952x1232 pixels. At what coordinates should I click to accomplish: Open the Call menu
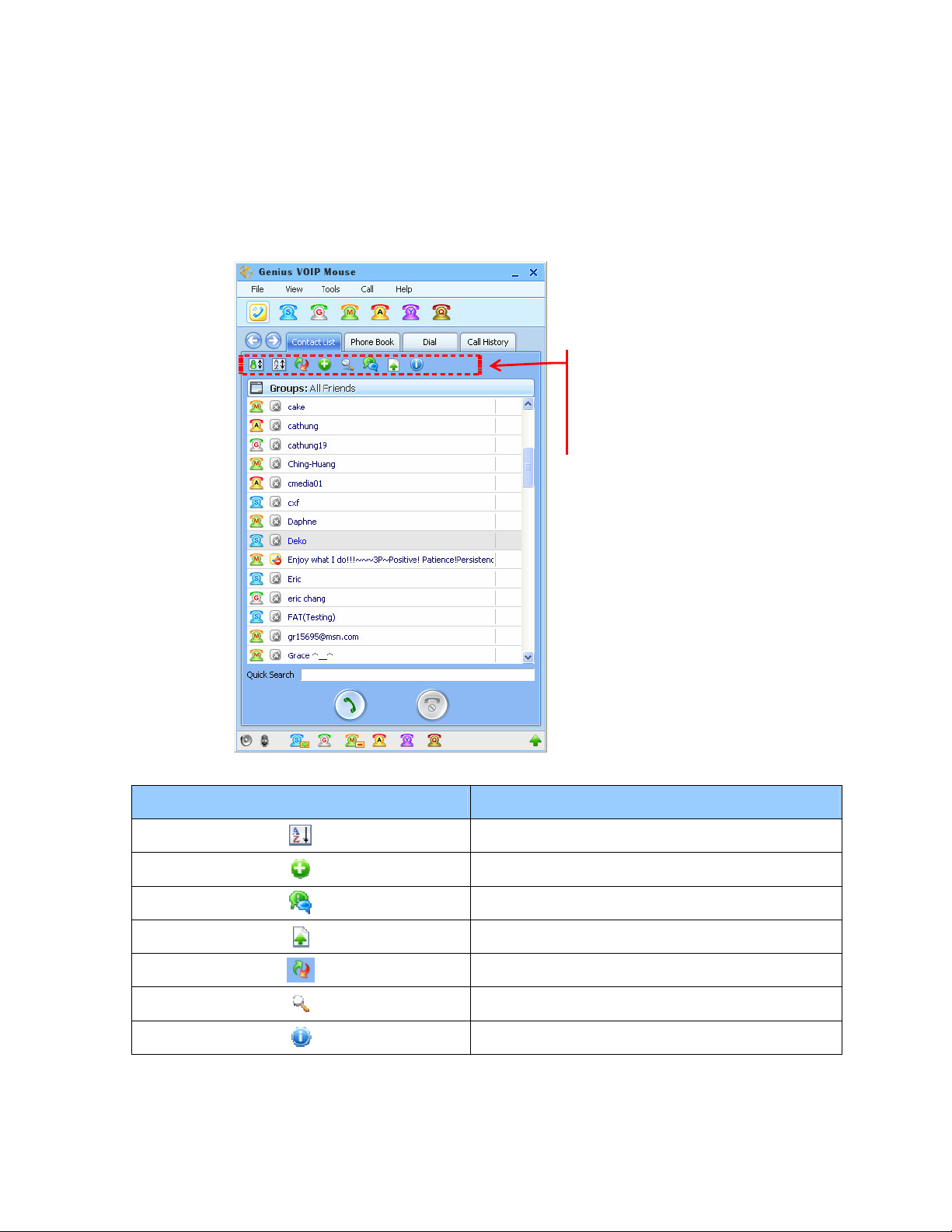click(x=367, y=289)
